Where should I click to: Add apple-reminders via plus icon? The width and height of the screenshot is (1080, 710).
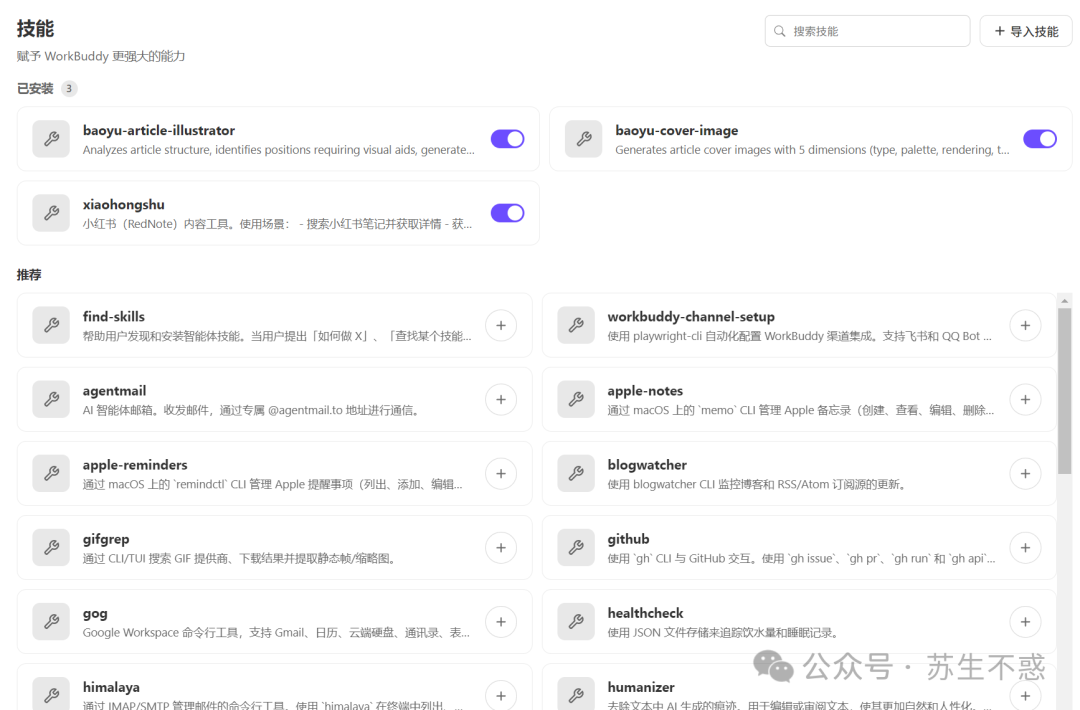(x=501, y=473)
